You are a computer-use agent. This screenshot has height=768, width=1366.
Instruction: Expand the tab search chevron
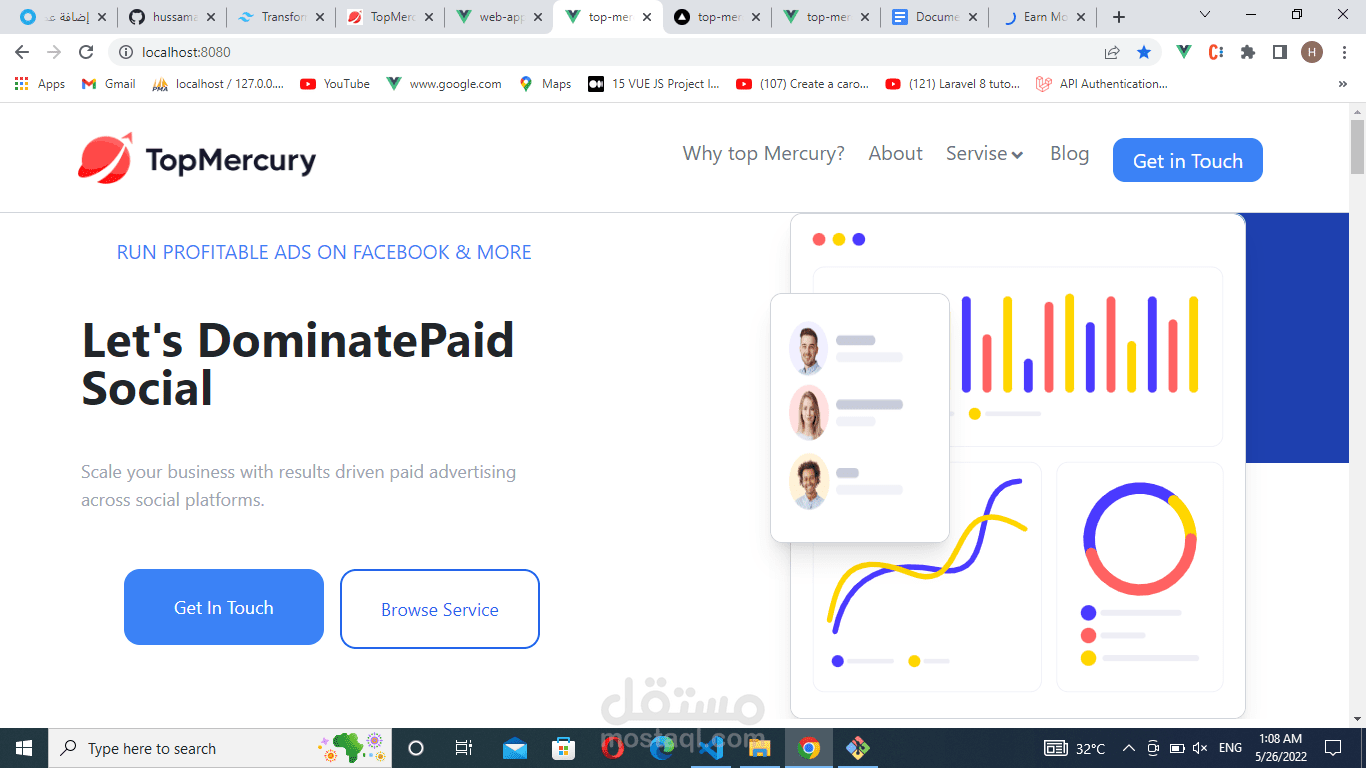tap(1204, 15)
